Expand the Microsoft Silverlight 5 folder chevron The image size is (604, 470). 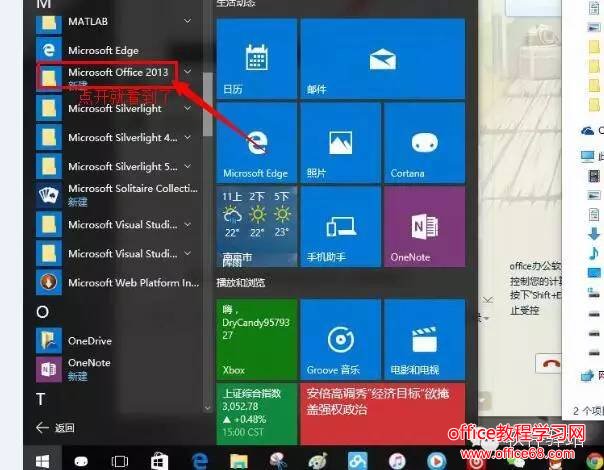point(188,166)
